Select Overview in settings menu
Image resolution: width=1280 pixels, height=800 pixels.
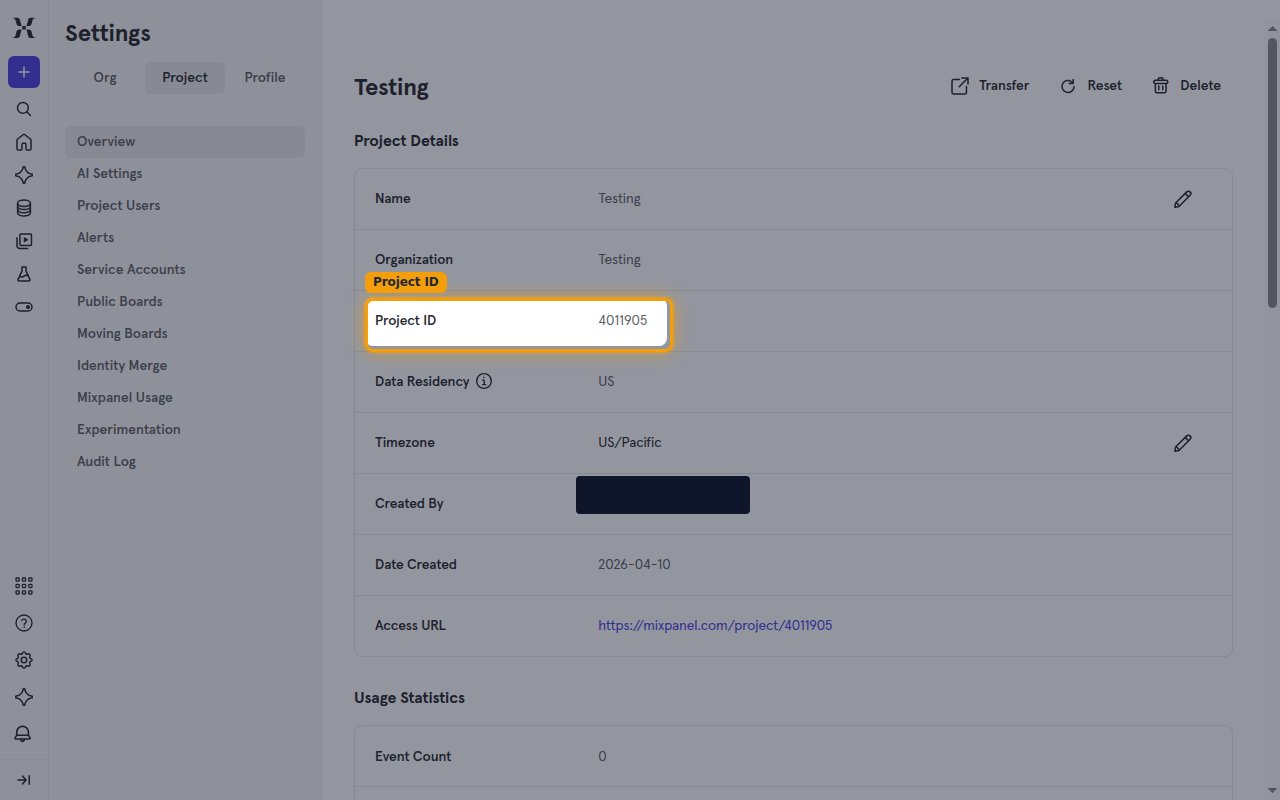pos(185,141)
